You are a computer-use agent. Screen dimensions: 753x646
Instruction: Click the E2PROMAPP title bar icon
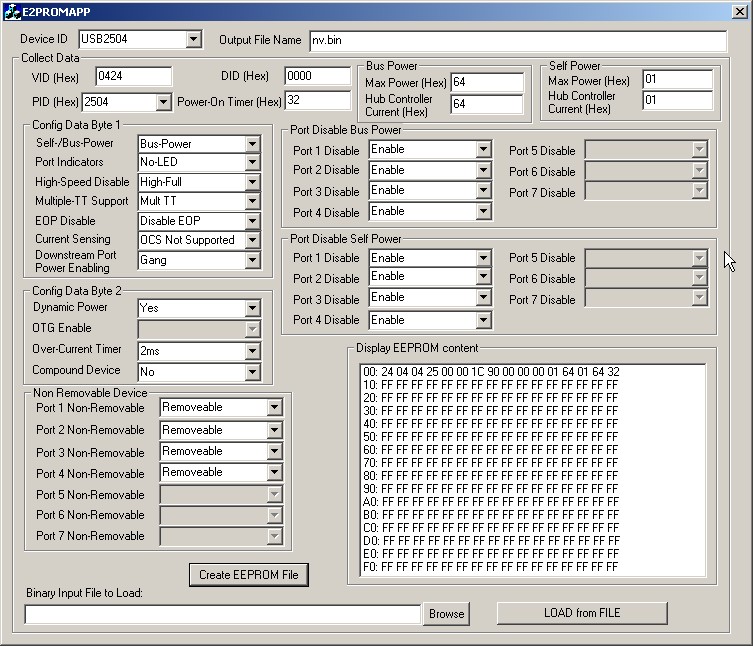12,12
